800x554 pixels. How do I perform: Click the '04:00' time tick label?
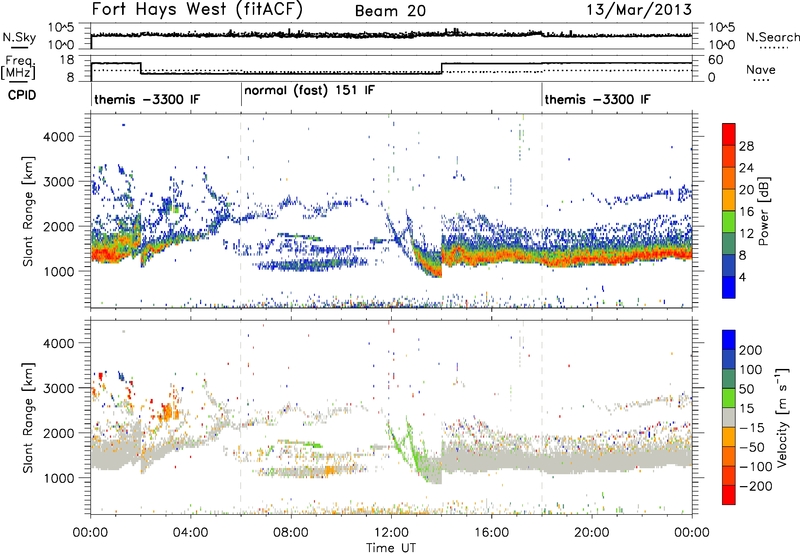click(x=190, y=533)
